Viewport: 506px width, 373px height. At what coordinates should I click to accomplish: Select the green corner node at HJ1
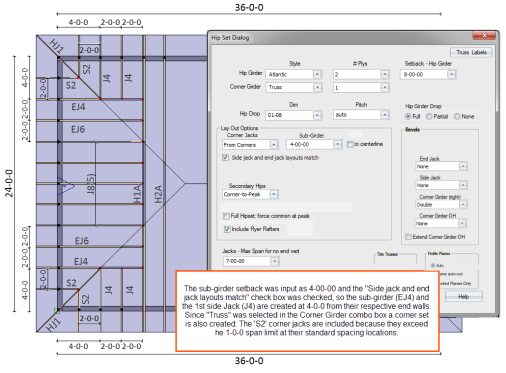[57, 311]
